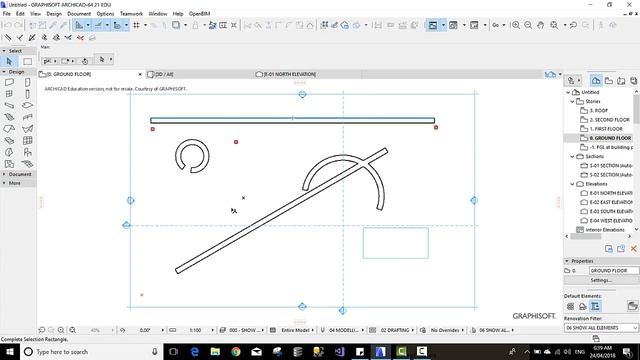Viewport: 640px width, 360px height.
Task: Collapse the Select toolbox section
Action: pos(4,51)
